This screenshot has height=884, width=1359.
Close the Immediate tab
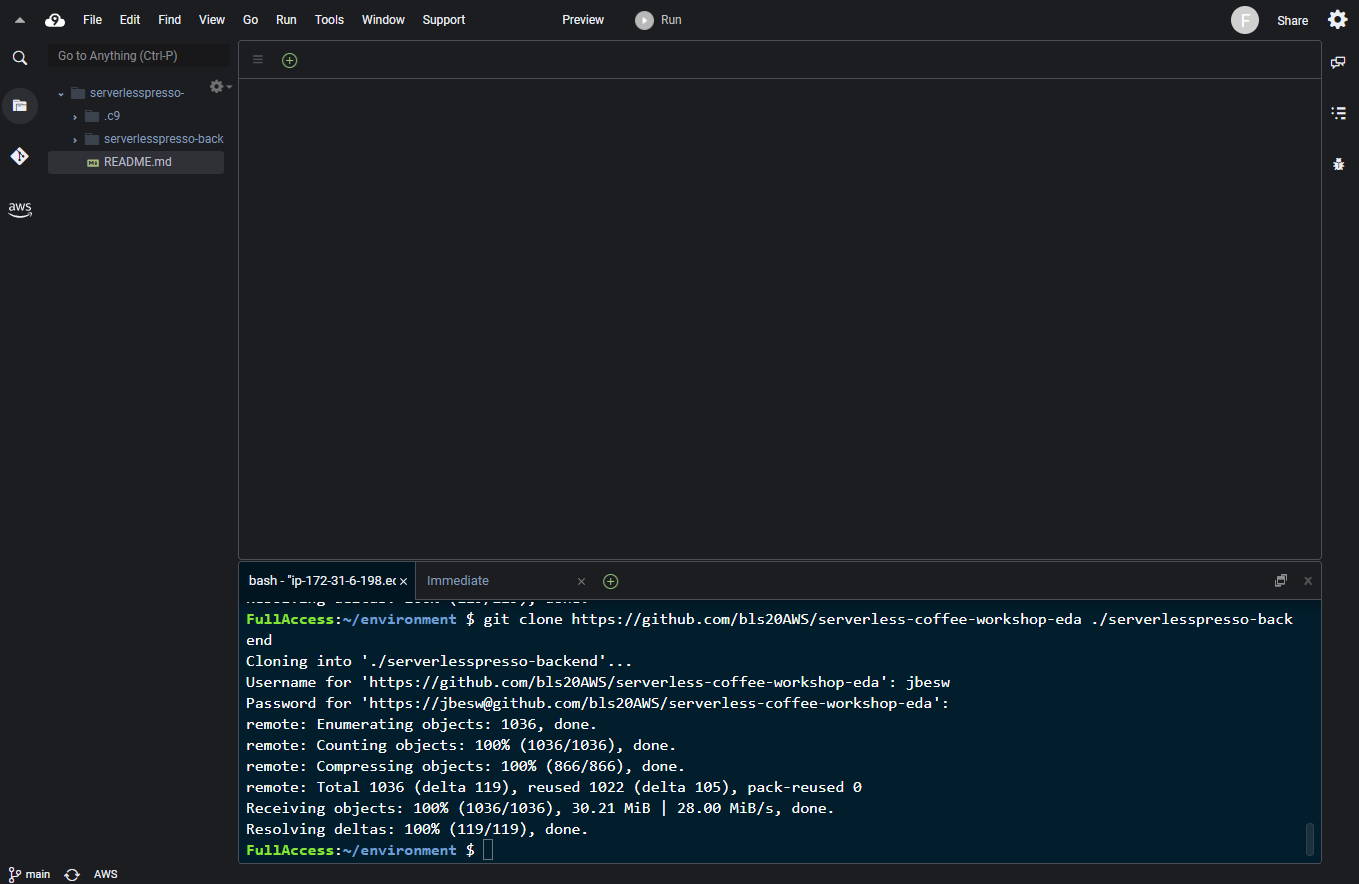[x=581, y=581]
